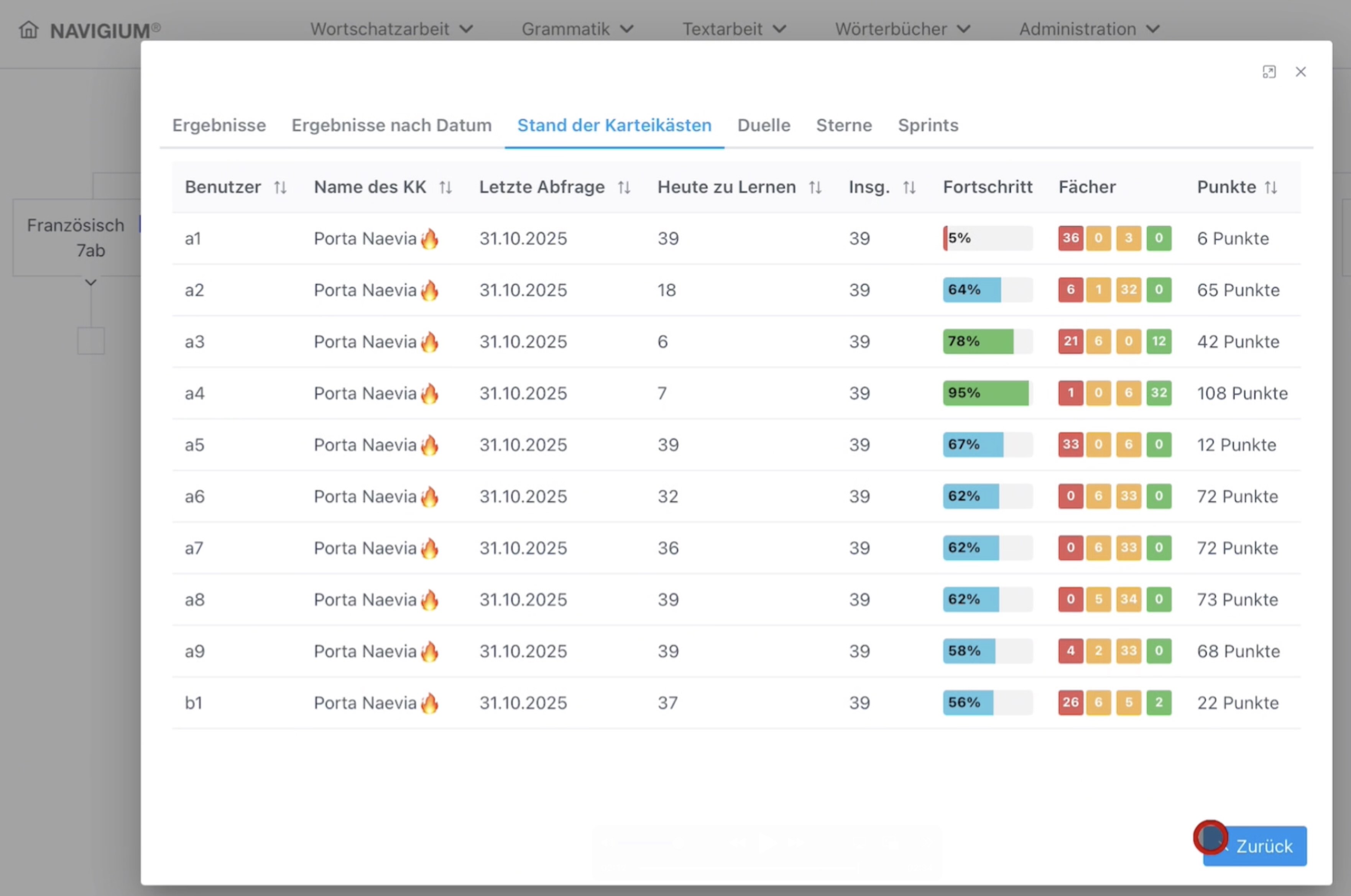Expand chevron below Französisch 7ab
The width and height of the screenshot is (1351, 896).
point(90,282)
